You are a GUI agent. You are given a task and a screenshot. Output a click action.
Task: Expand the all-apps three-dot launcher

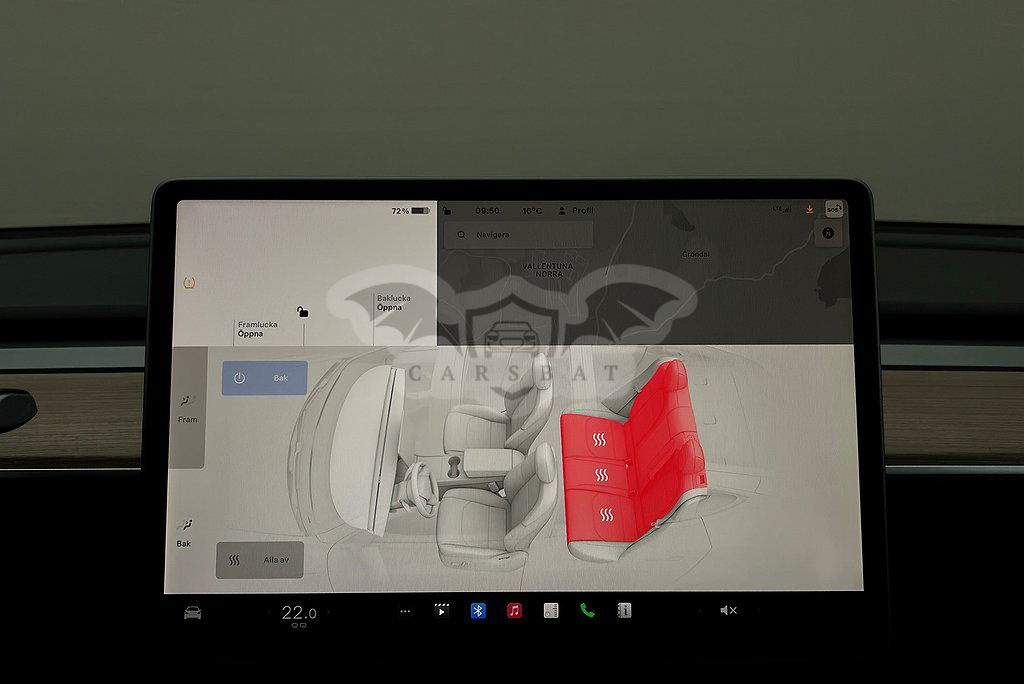[405, 611]
